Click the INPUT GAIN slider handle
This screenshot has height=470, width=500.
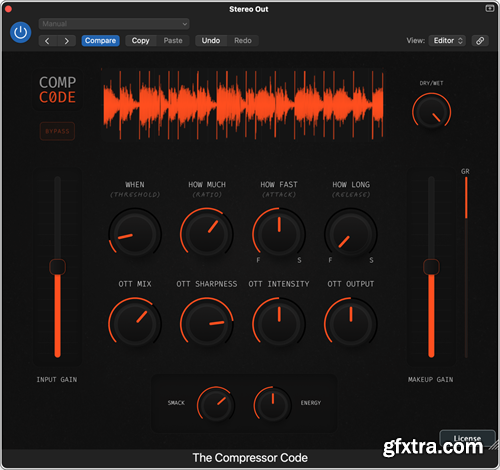(58, 267)
